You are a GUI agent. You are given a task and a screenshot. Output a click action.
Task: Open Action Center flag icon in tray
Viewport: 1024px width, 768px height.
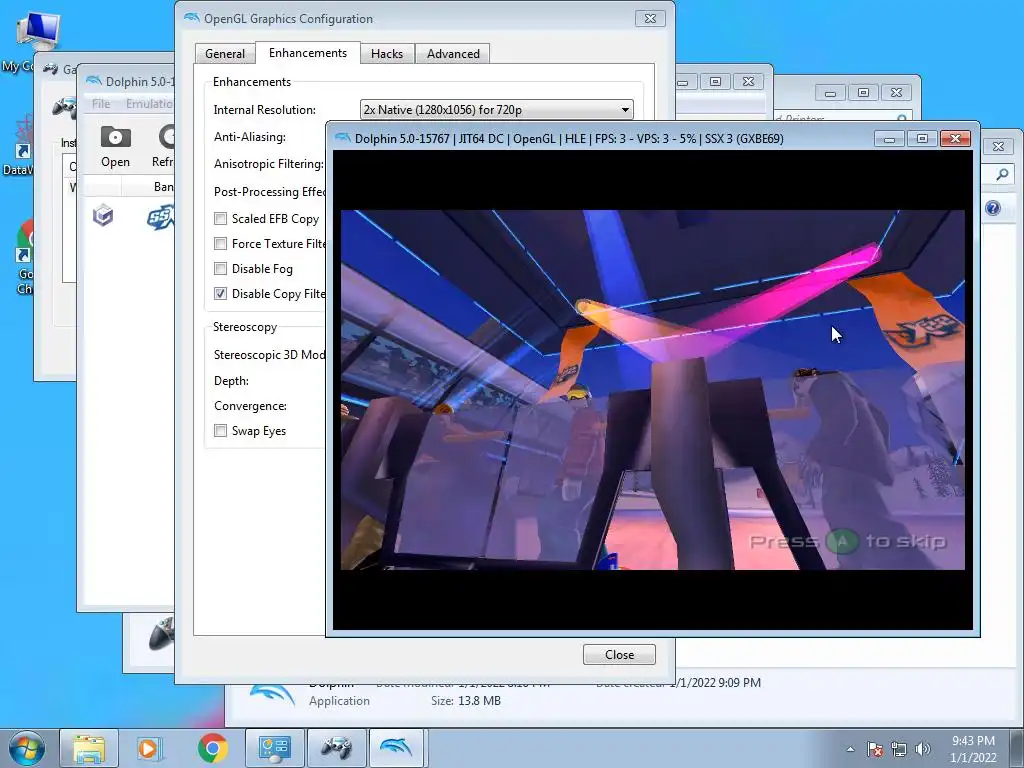(x=875, y=749)
